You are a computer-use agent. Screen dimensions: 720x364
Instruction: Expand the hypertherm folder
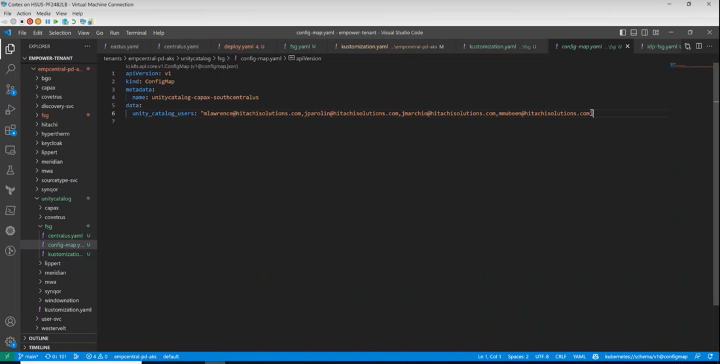59,134
